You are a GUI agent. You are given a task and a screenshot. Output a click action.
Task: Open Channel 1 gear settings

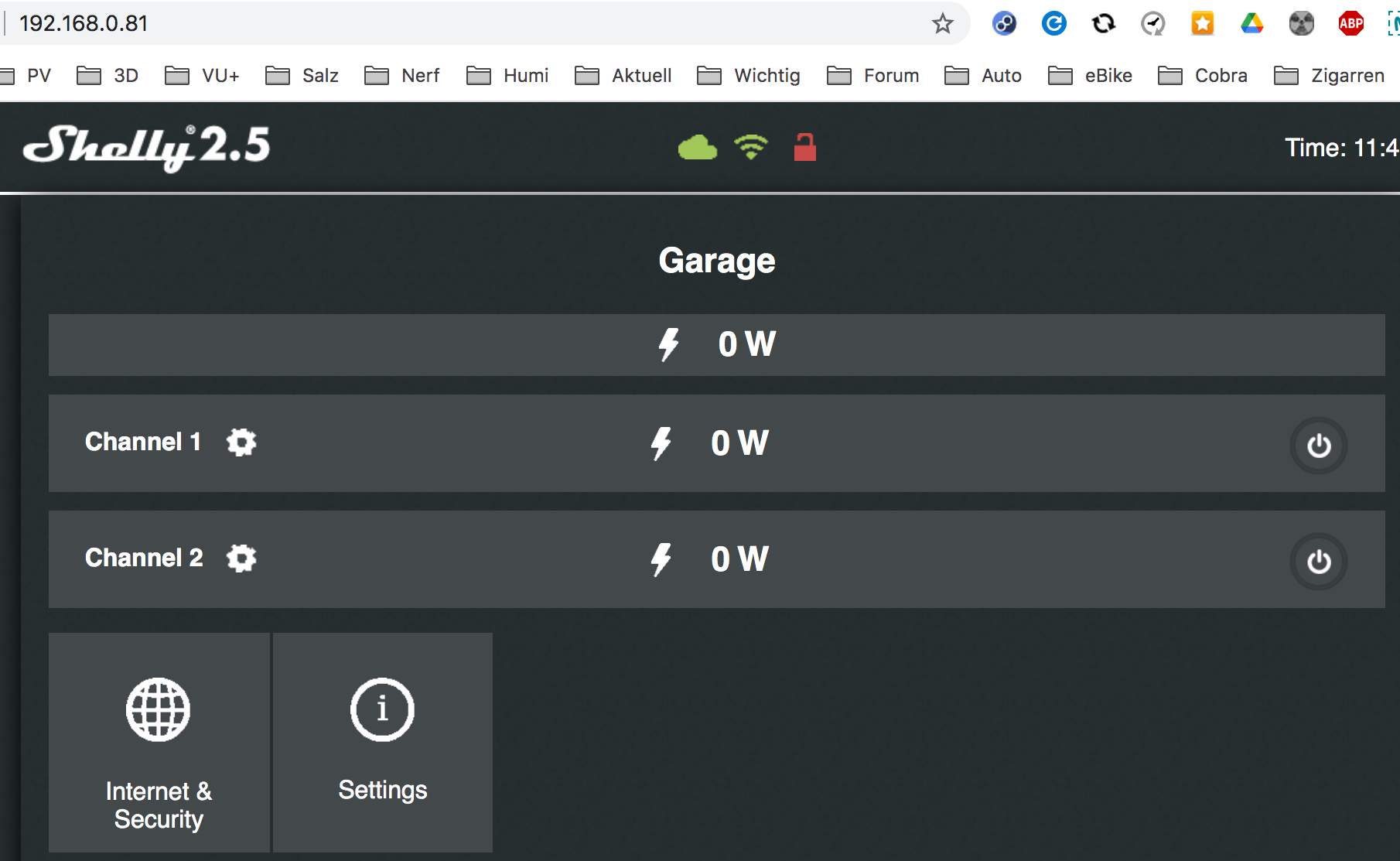(x=241, y=442)
